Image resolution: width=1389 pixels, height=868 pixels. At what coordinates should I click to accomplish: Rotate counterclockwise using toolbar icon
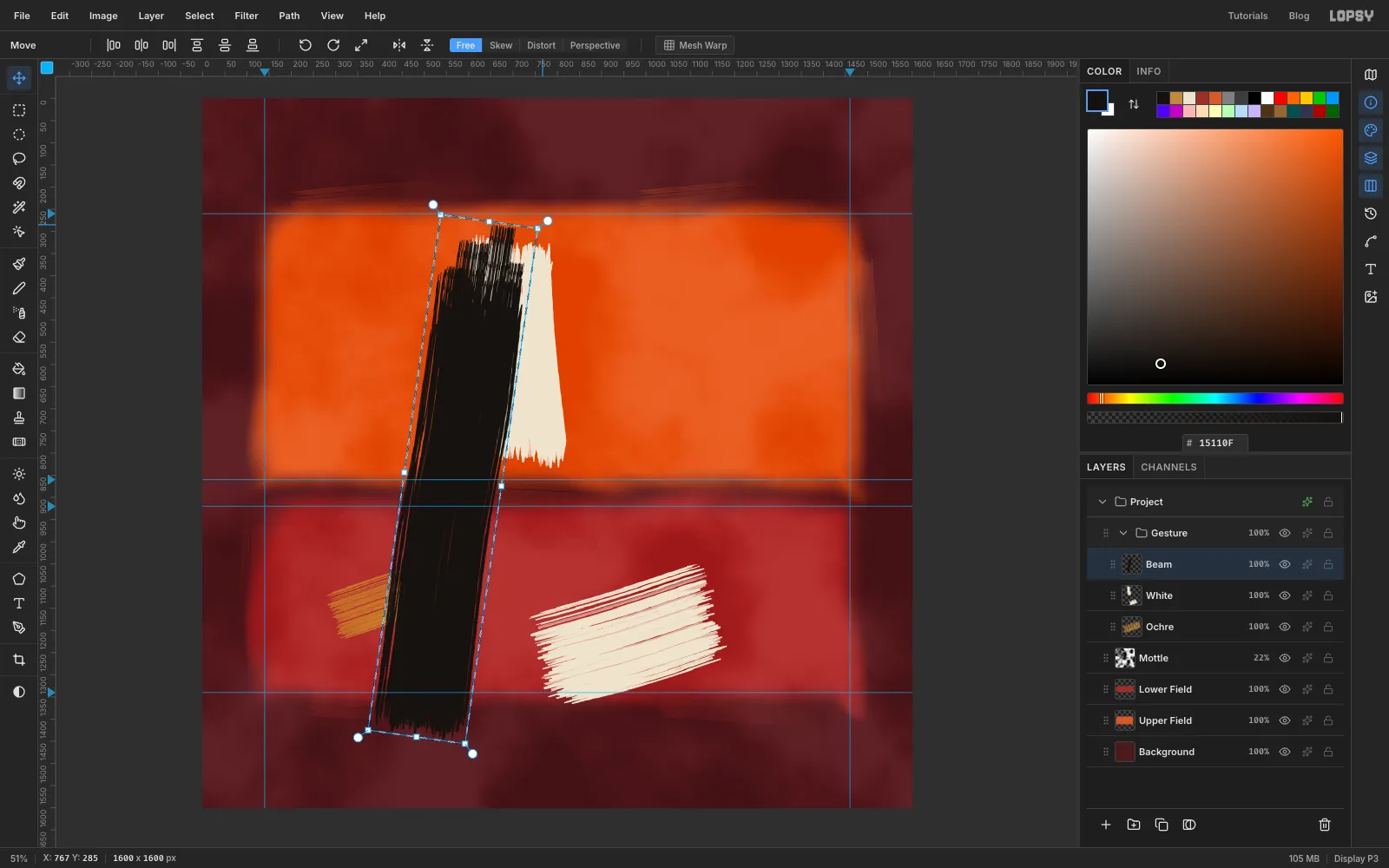[x=306, y=45]
